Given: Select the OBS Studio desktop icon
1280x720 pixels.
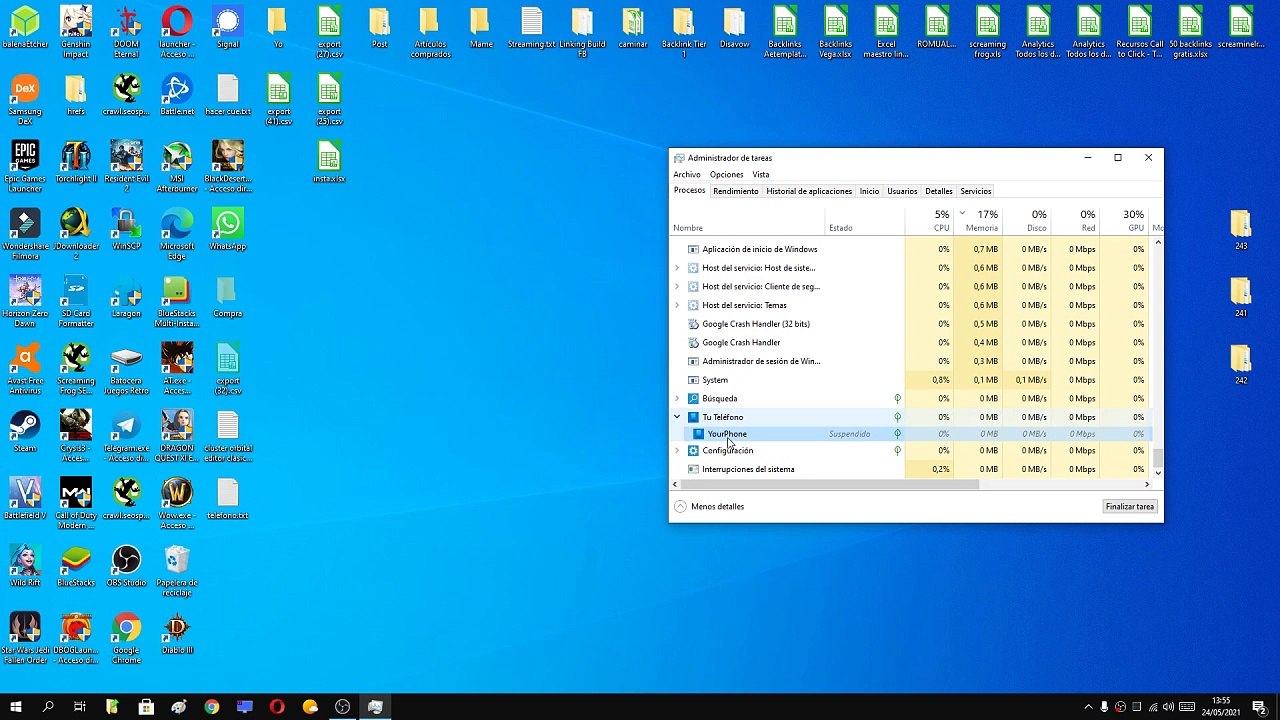Looking at the screenshot, I should pos(126,567).
